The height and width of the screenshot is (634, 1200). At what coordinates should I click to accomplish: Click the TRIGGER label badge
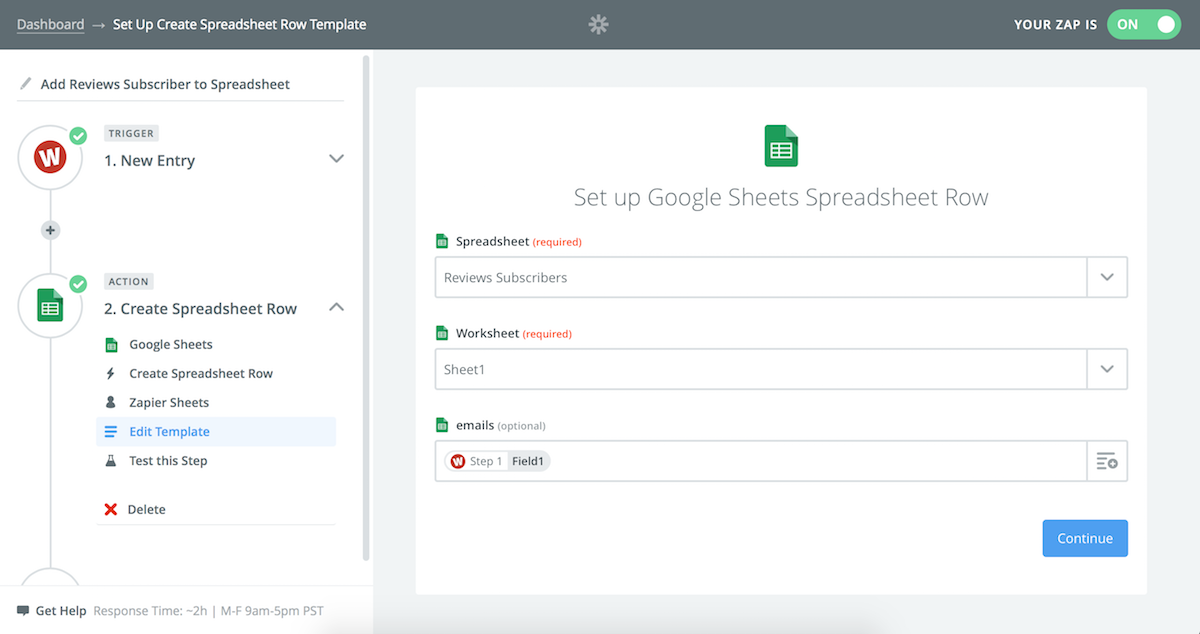pos(131,133)
